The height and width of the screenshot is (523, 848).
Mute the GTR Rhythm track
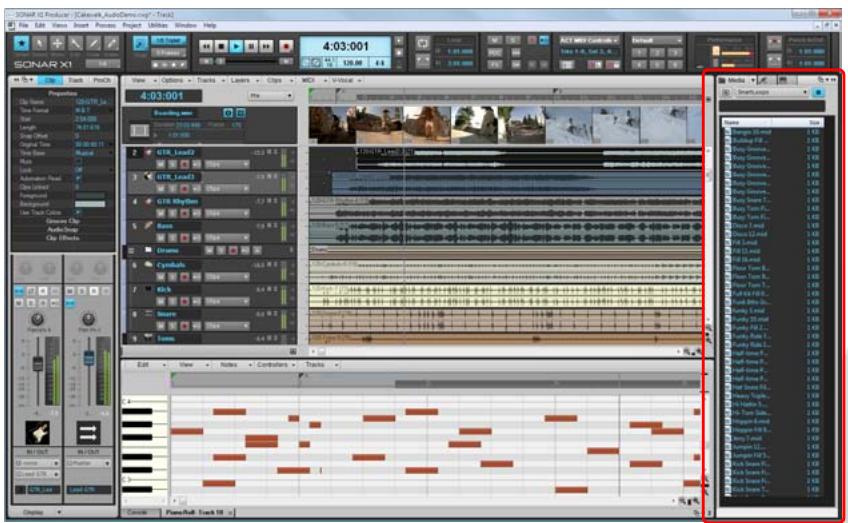pos(161,213)
